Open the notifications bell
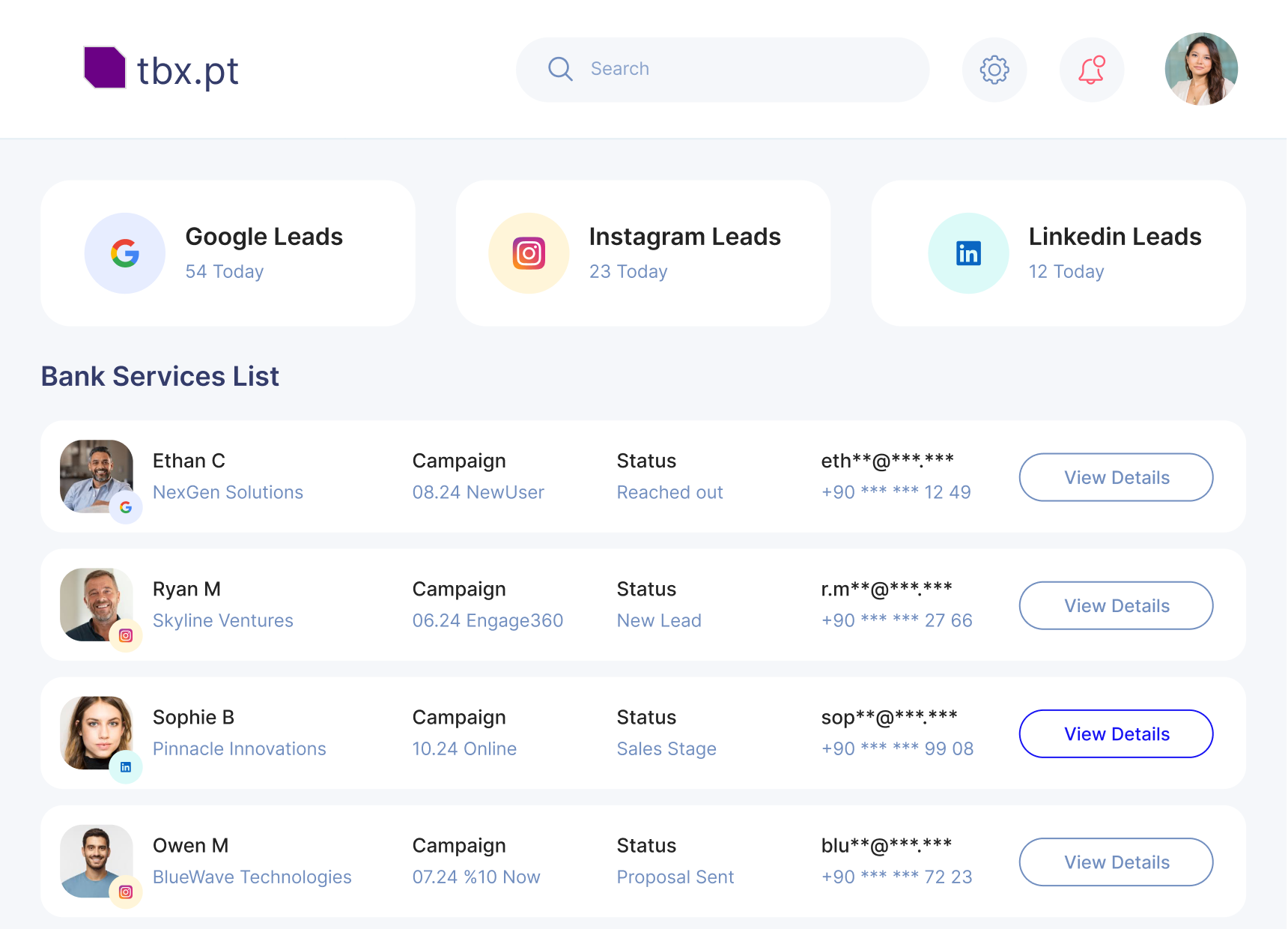This screenshot has height=929, width=1288. tap(1091, 69)
